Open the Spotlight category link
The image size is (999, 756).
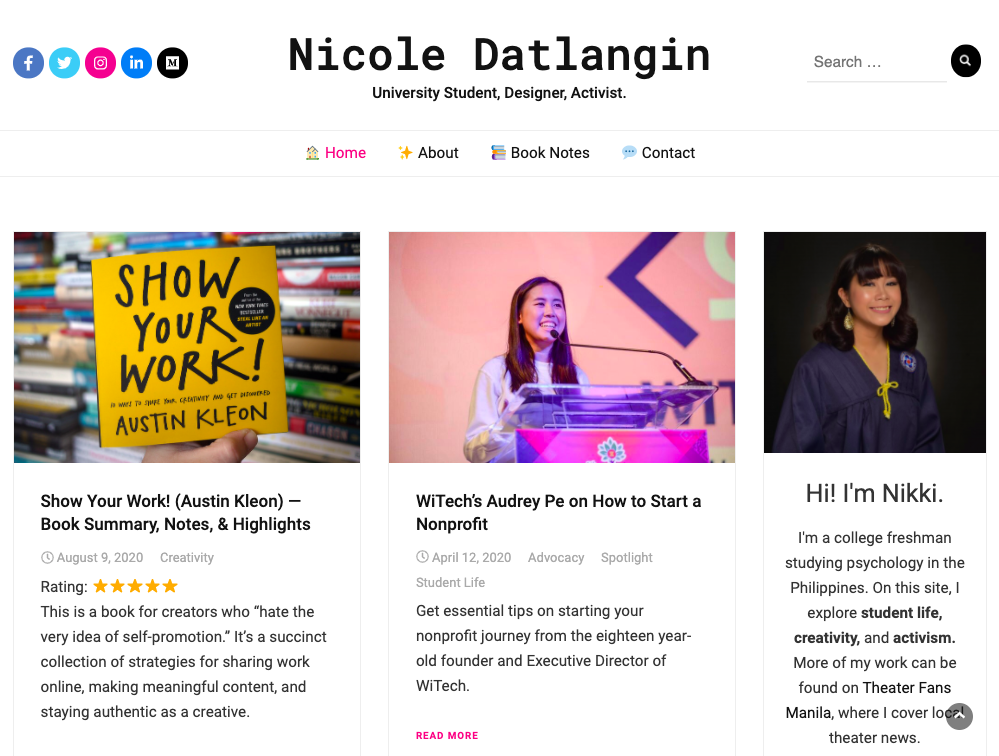627,557
